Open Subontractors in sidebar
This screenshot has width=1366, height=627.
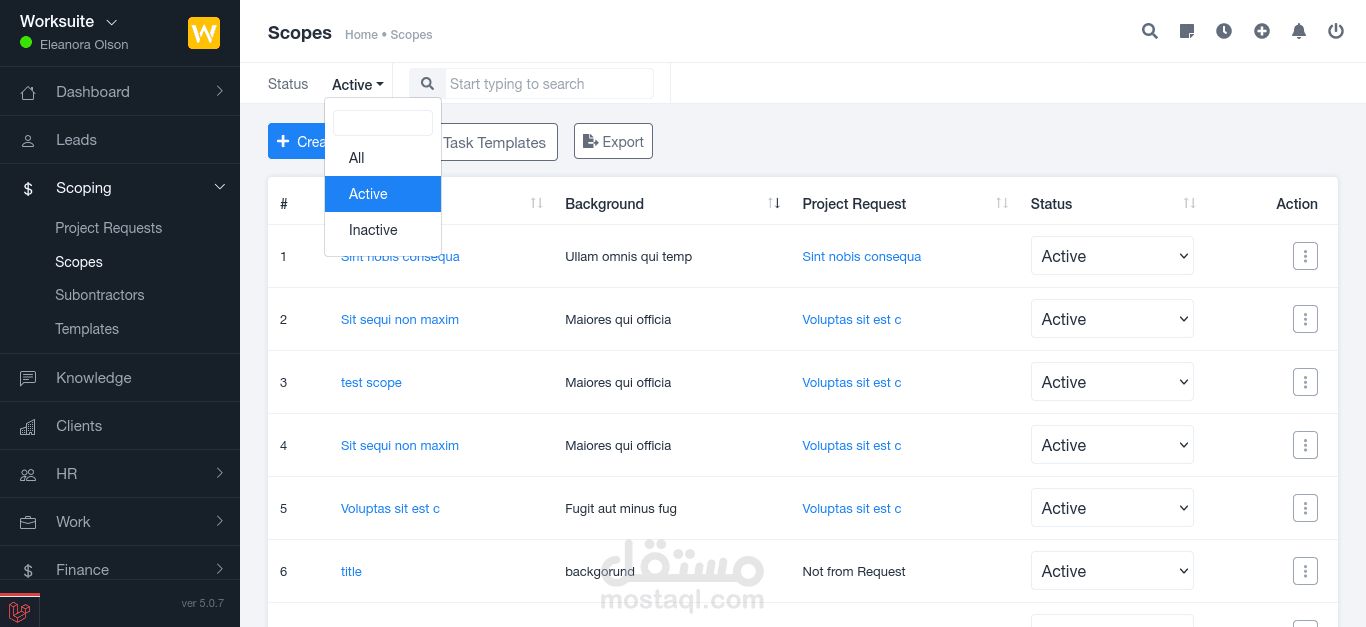click(x=100, y=295)
